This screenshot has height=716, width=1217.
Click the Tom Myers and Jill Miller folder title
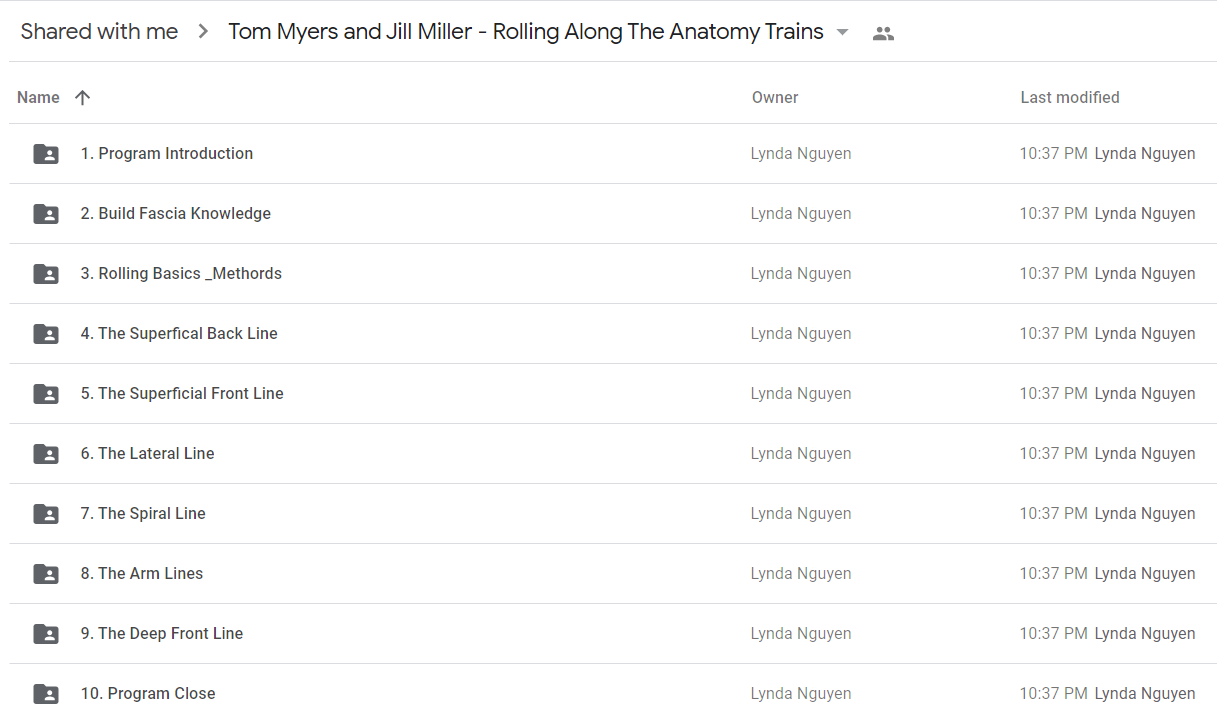point(526,32)
